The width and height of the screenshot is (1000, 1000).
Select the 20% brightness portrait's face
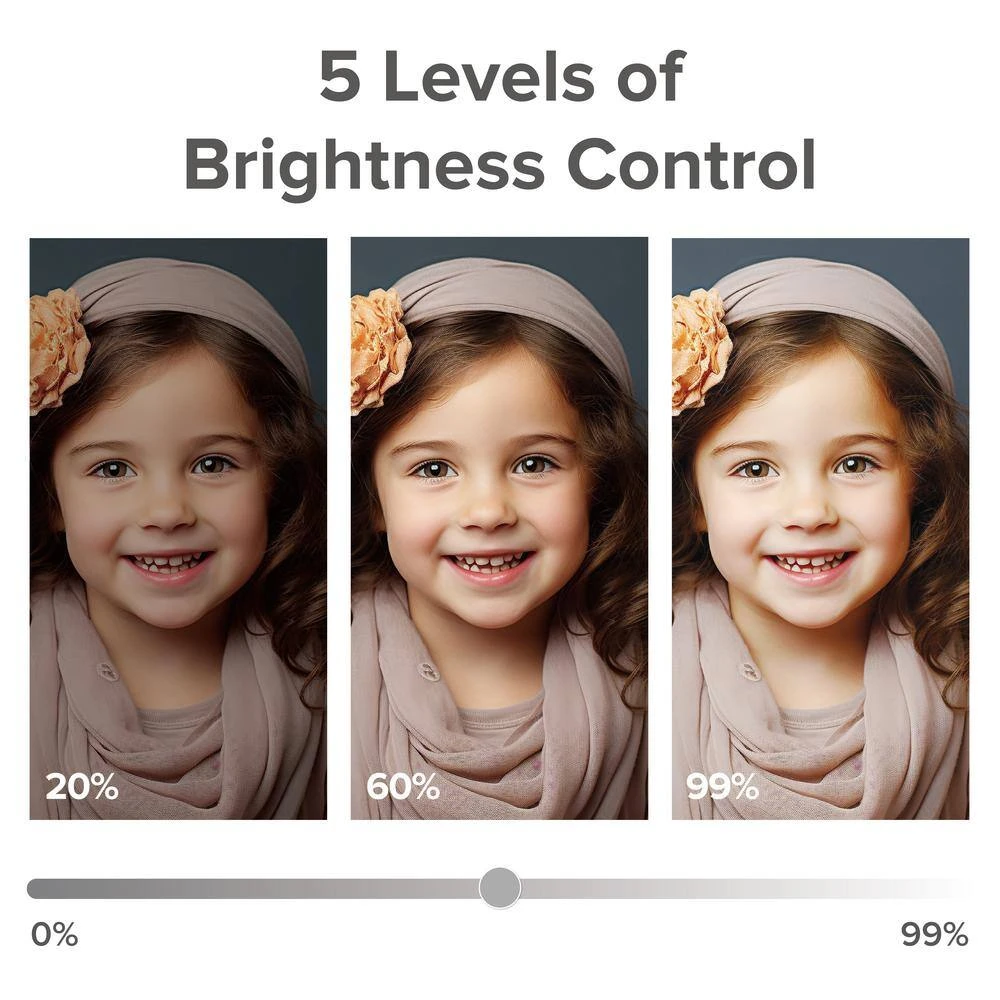165,500
